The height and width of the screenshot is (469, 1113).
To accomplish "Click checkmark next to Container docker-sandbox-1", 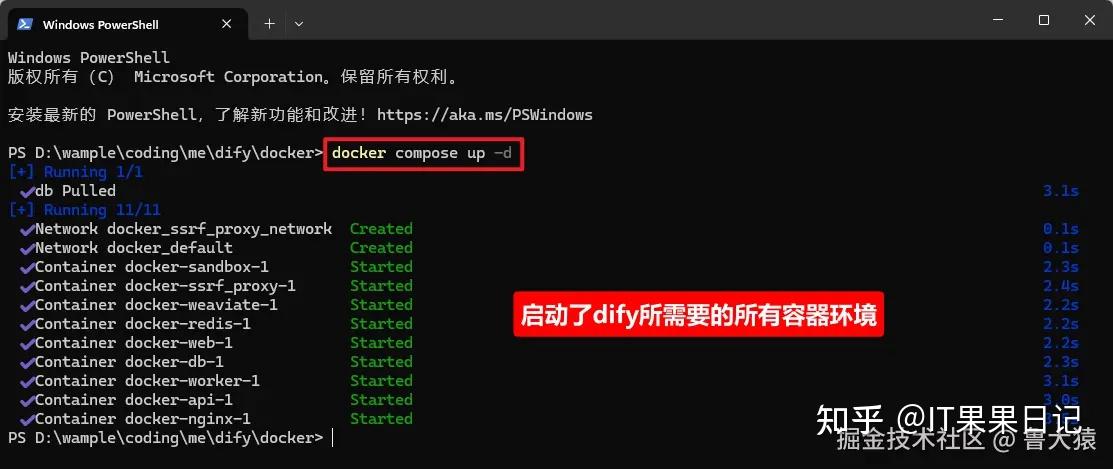I will 27,267.
